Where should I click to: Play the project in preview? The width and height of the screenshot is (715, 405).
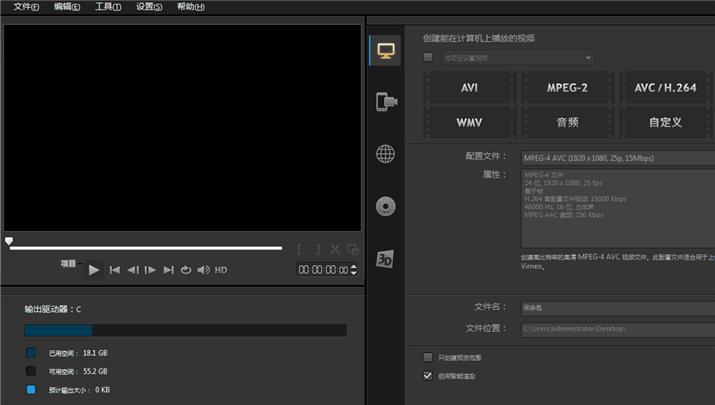[93, 270]
